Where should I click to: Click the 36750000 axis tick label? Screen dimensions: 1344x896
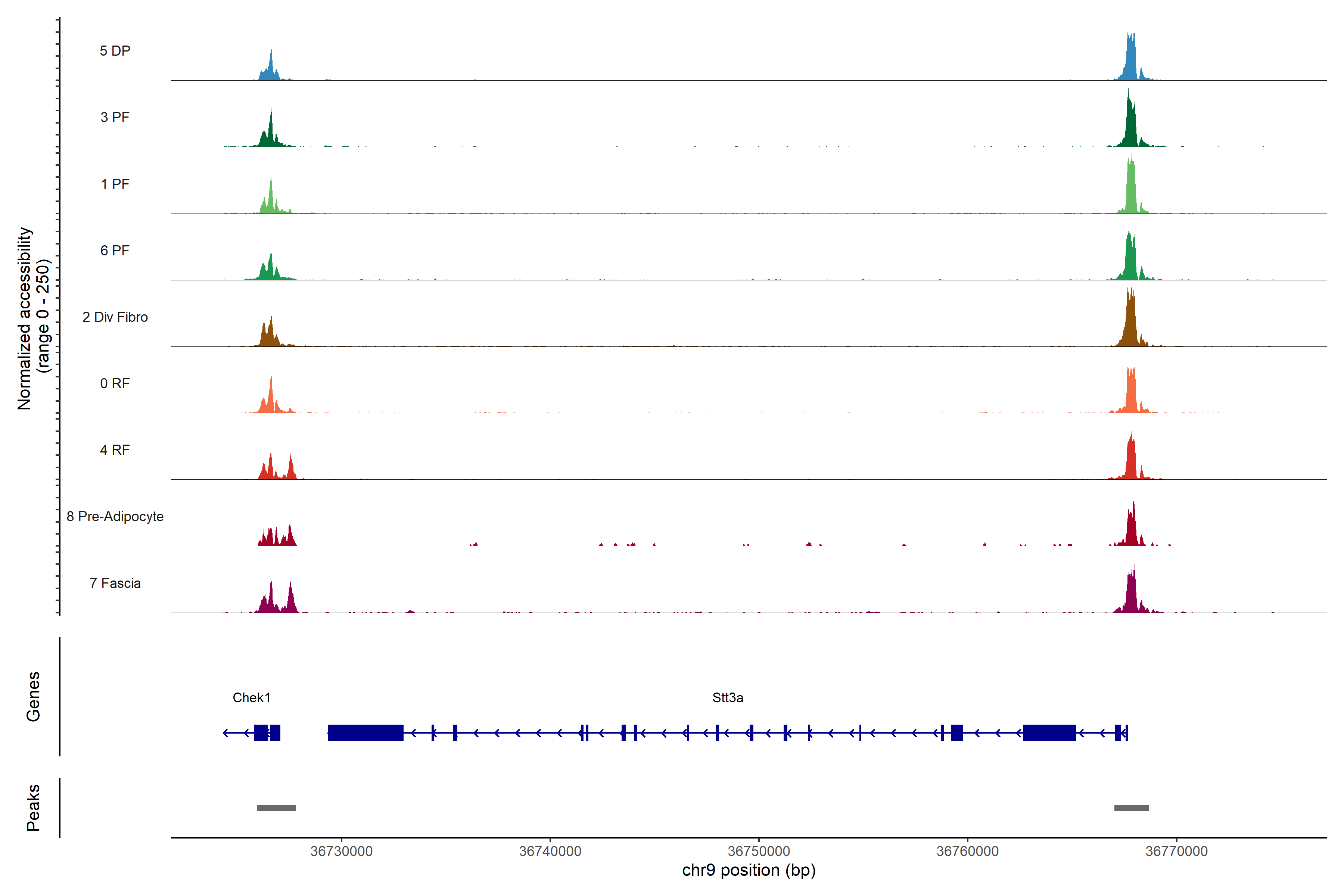click(759, 851)
